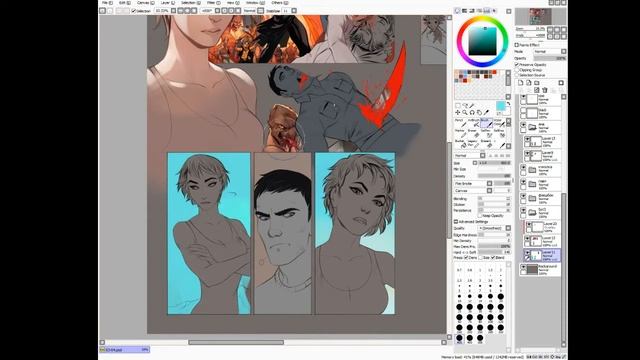640x360 pixels.
Task: Create a new layer folder
Action: tap(537, 83)
